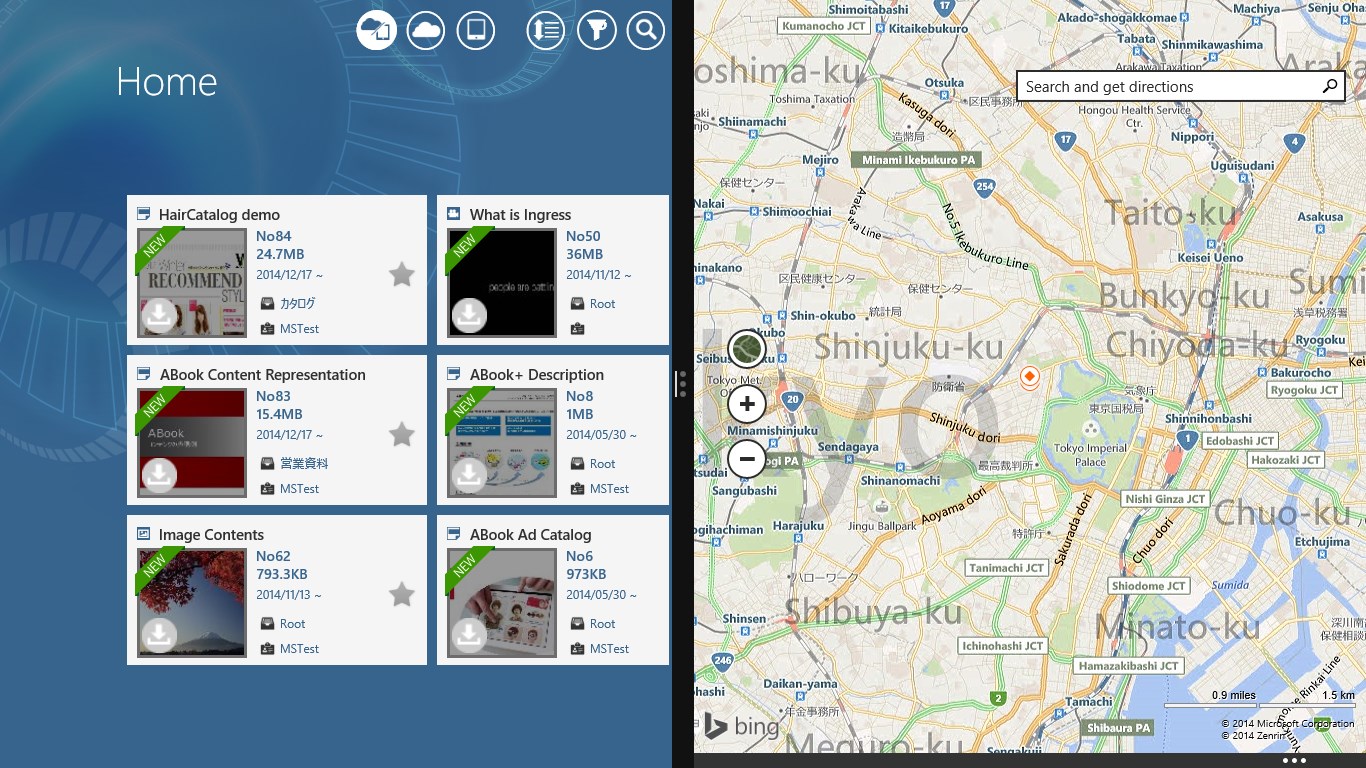1366x768 pixels.
Task: Show cloud-only contents
Action: coord(426,30)
